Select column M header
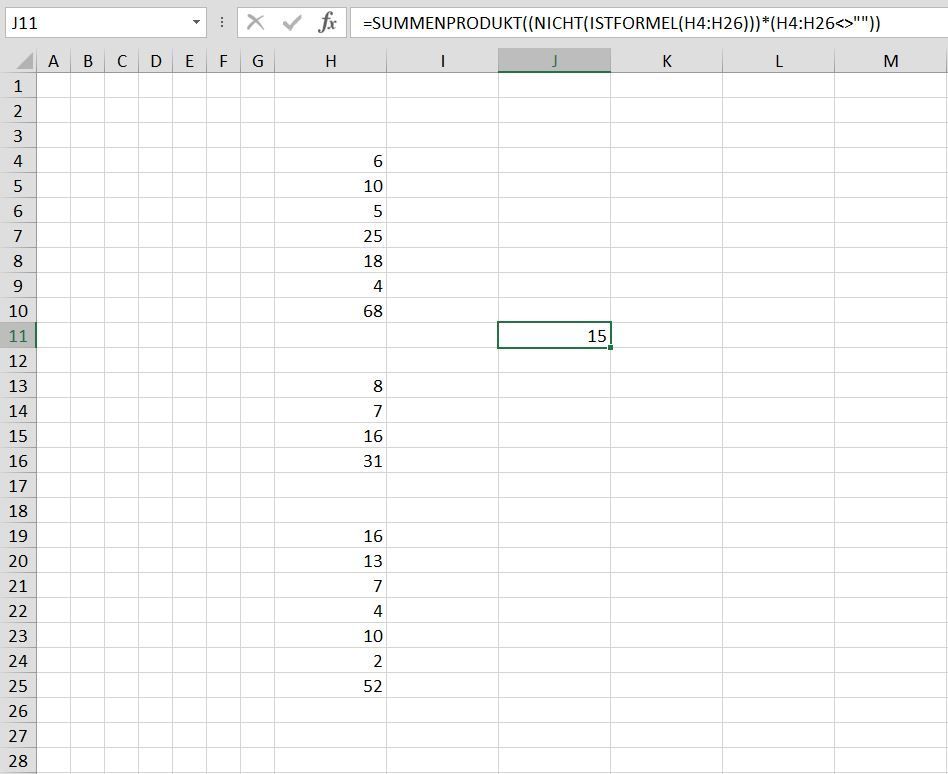This screenshot has width=948, height=774. [x=891, y=61]
